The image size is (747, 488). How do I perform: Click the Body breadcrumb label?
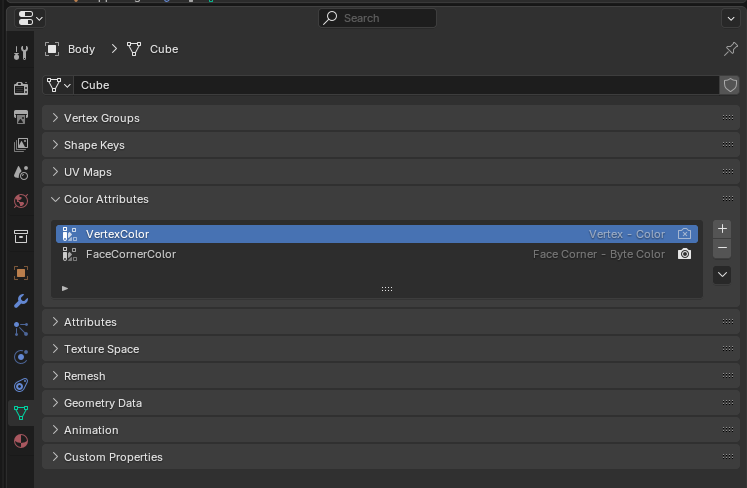click(81, 49)
